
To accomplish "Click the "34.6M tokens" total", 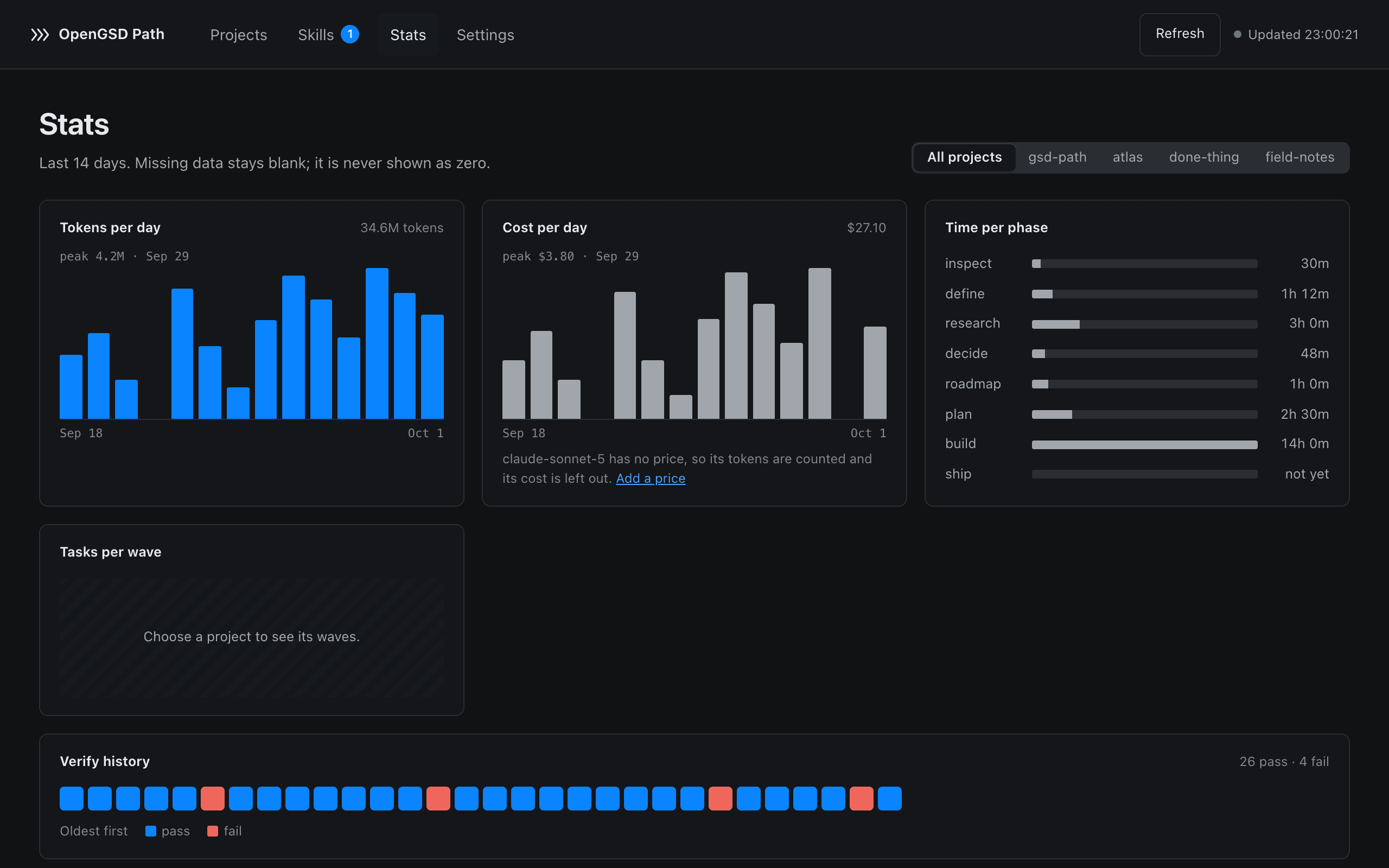I will 402,228.
